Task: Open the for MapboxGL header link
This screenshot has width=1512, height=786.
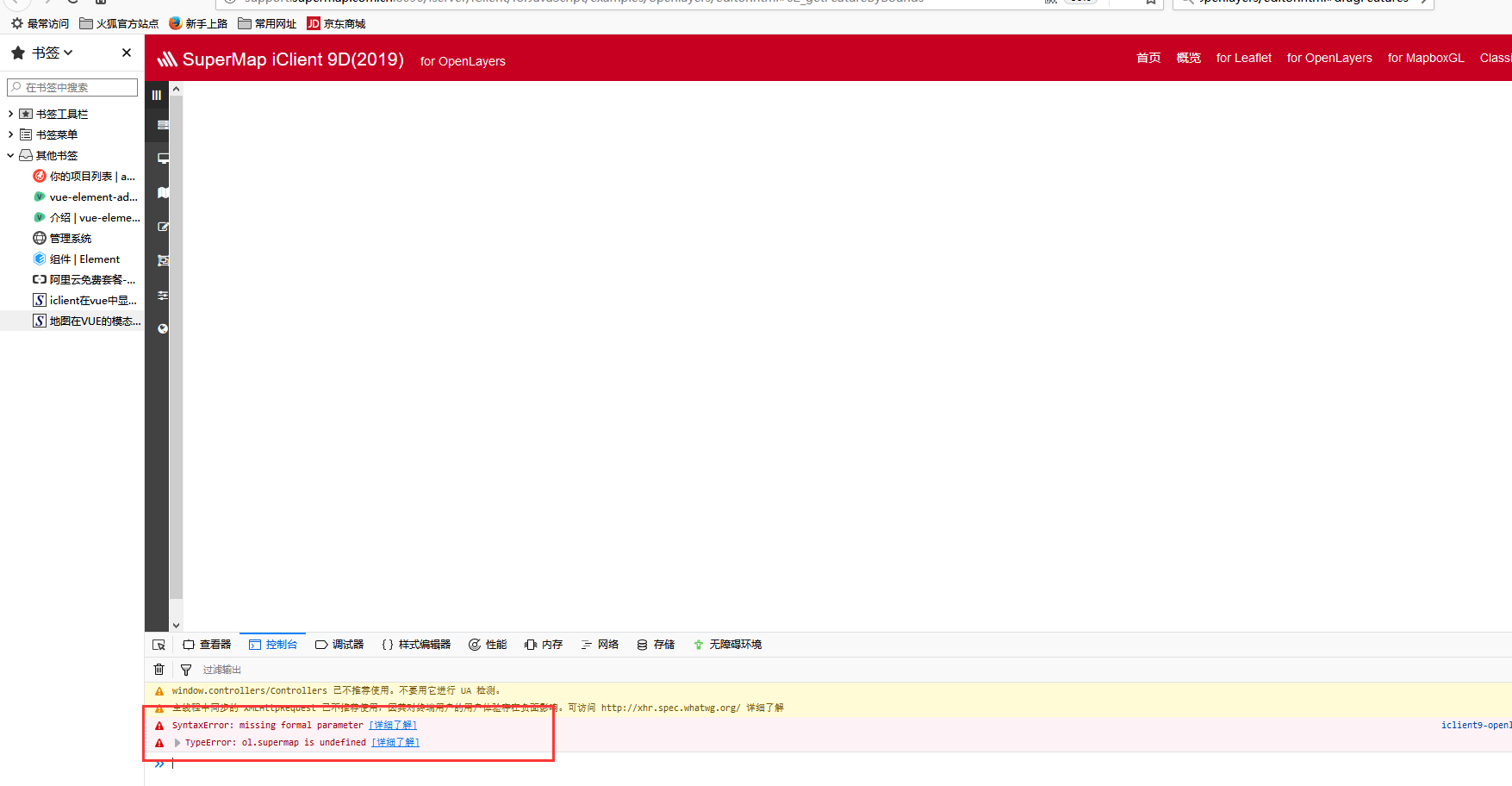Action: pos(1425,58)
